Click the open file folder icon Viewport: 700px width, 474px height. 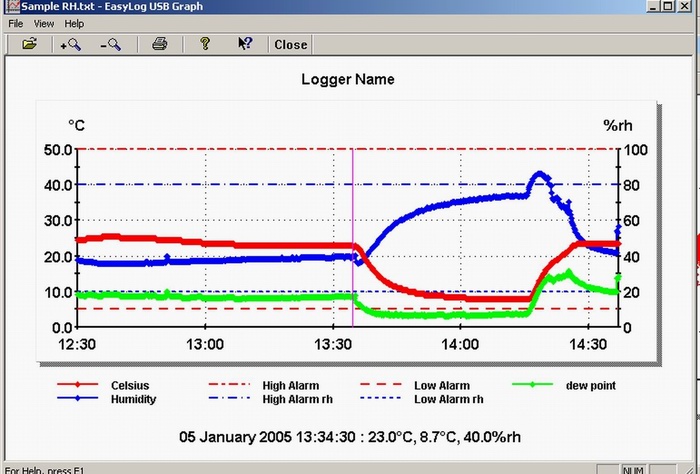pos(30,44)
